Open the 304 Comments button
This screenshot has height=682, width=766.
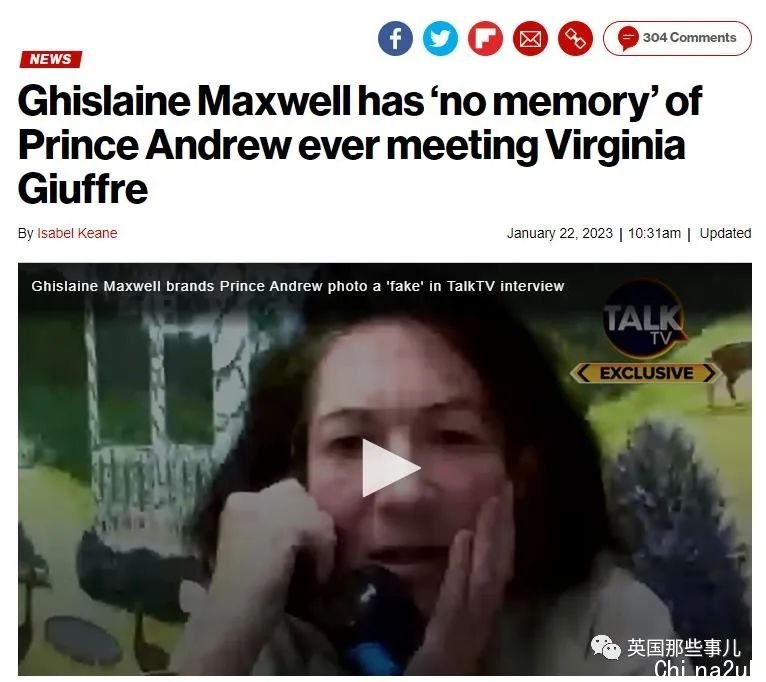point(677,38)
